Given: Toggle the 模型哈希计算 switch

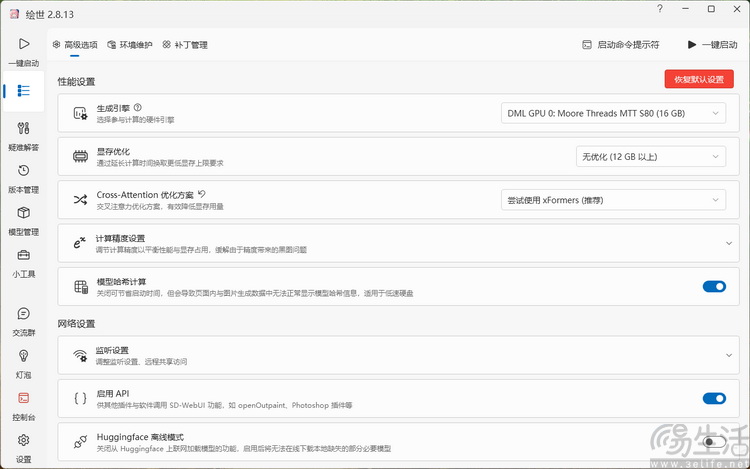Looking at the screenshot, I should pyautogui.click(x=714, y=286).
